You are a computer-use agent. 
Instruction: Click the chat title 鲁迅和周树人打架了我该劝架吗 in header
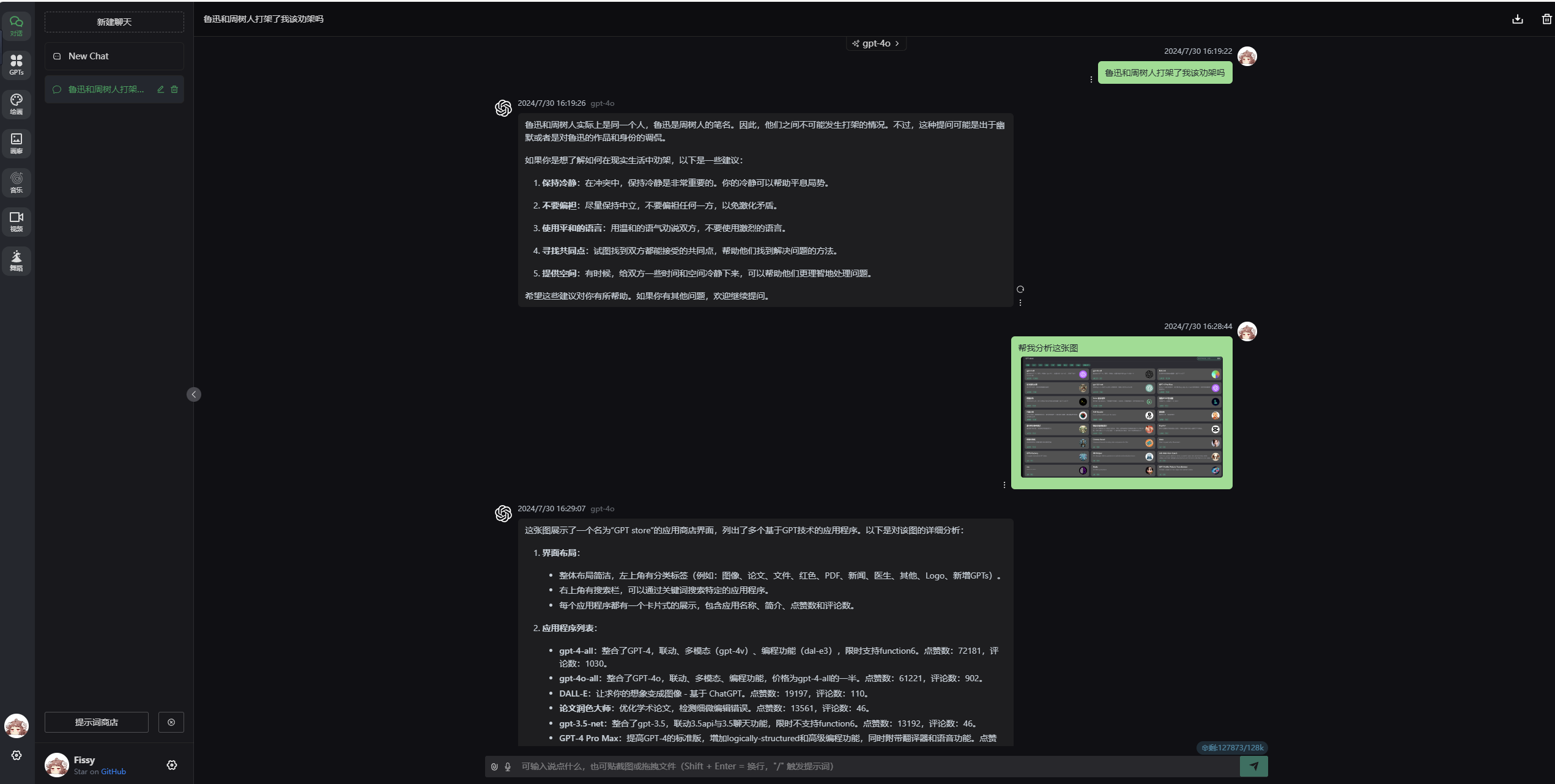[264, 19]
